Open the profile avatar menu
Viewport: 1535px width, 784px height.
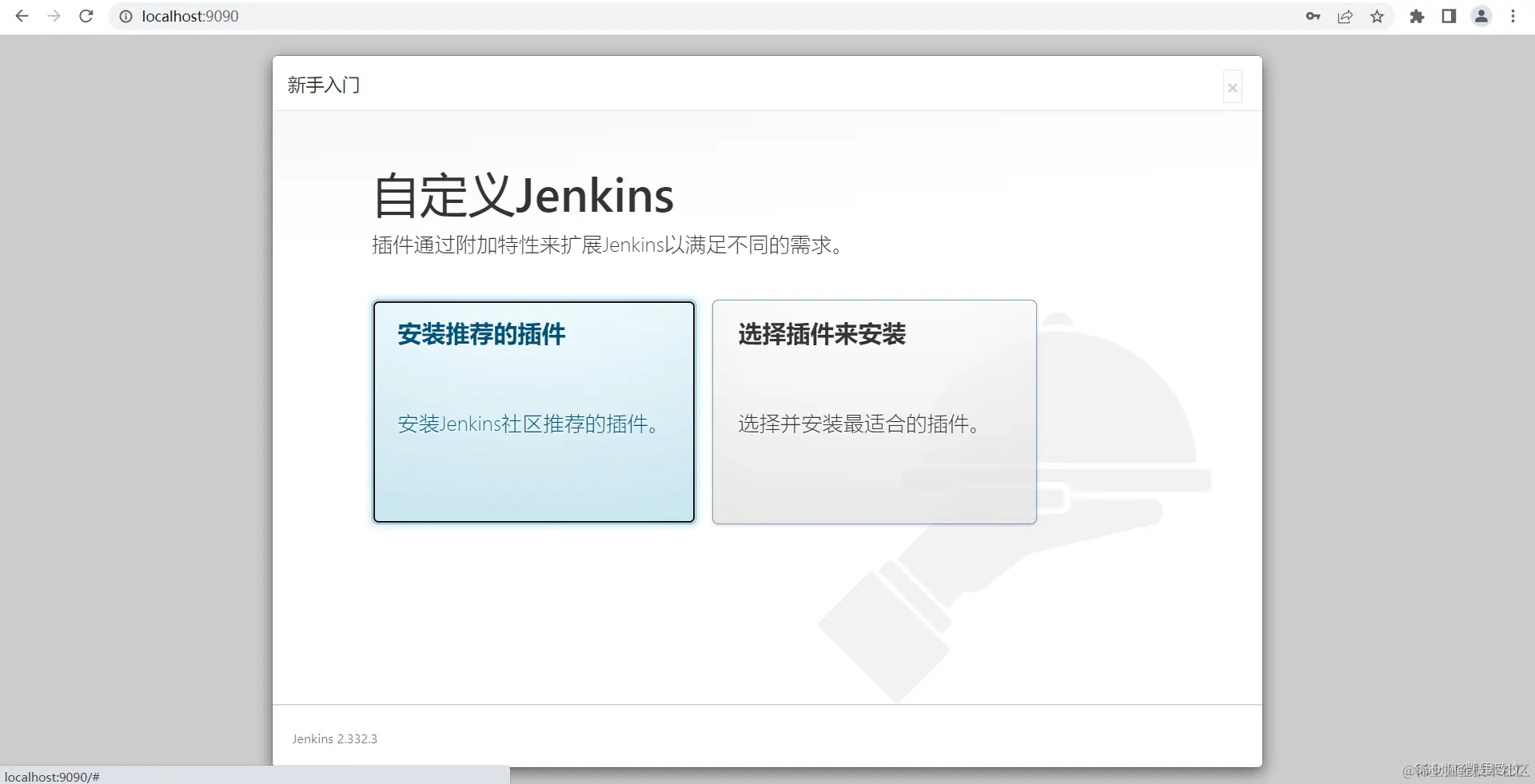(x=1481, y=16)
